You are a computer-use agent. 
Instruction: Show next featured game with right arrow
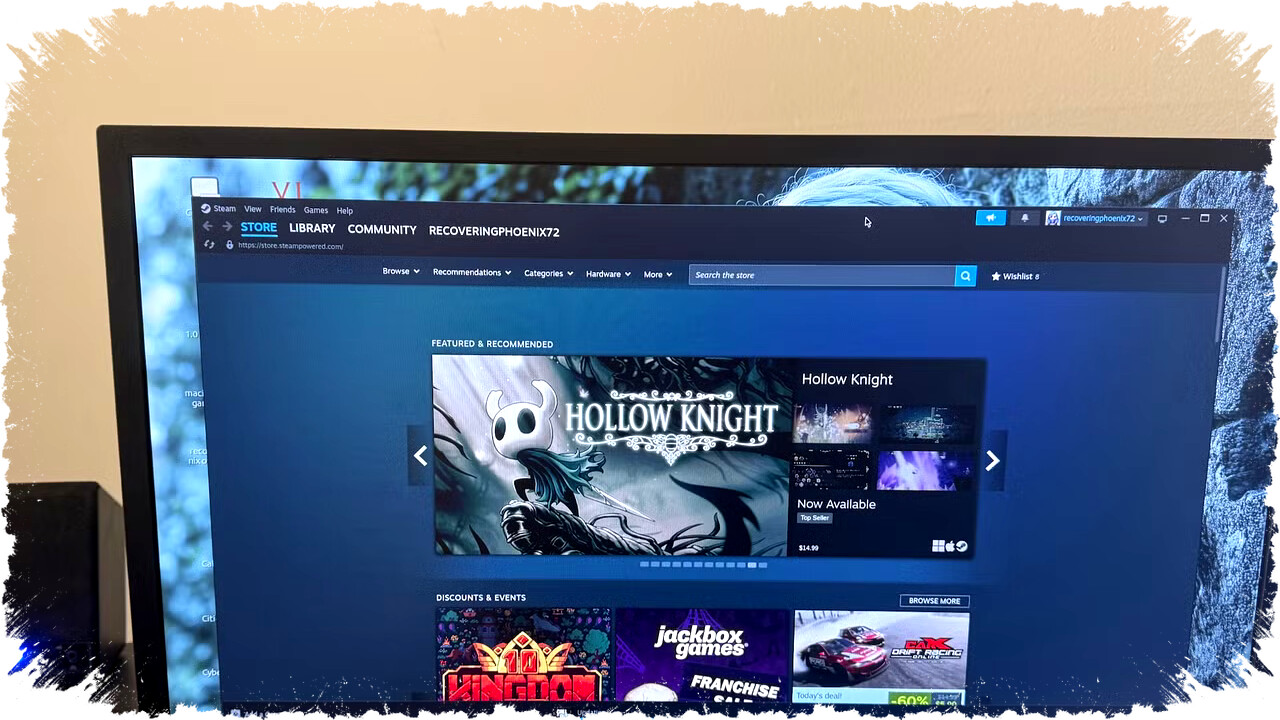click(992, 460)
